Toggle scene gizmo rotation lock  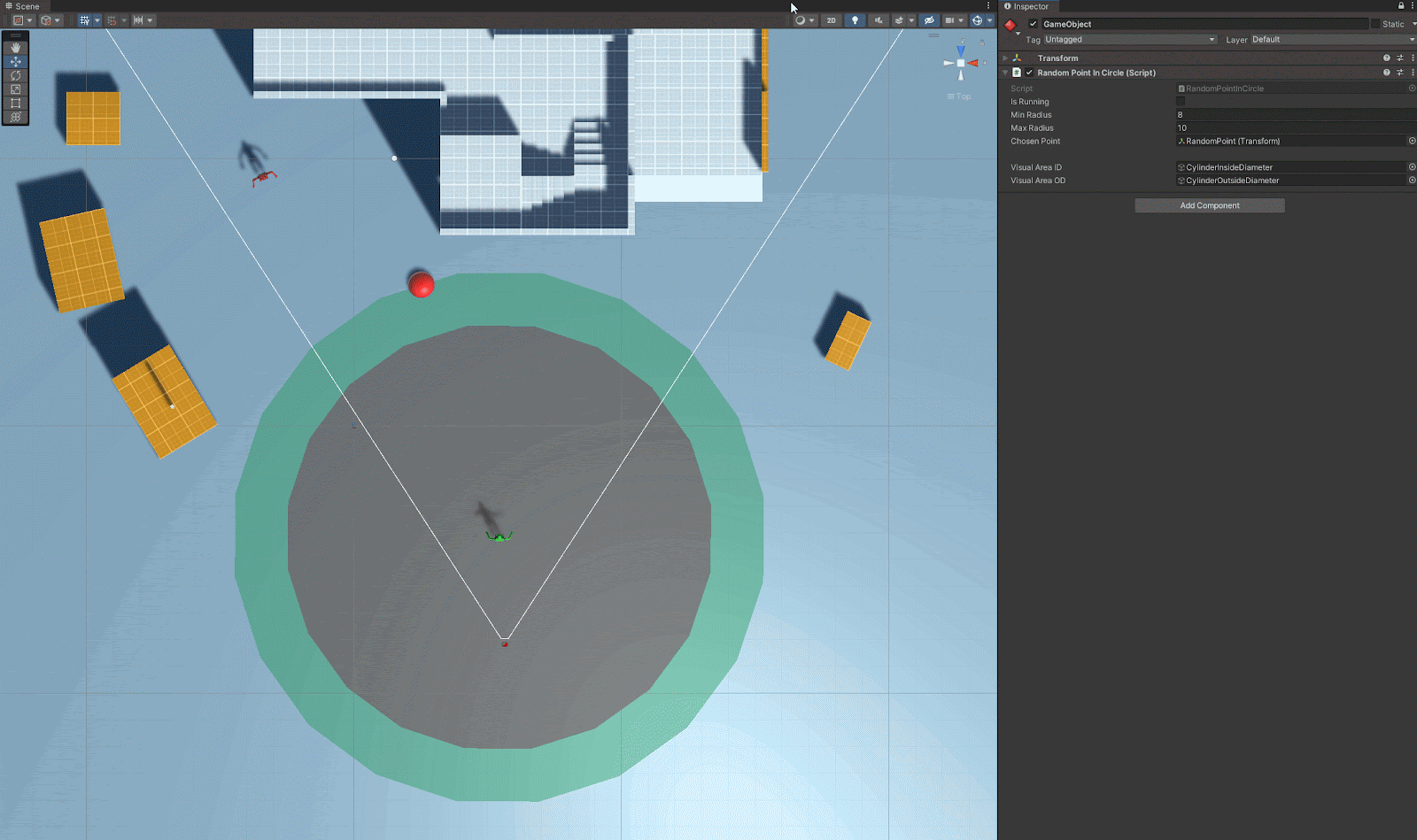pyautogui.click(x=981, y=42)
